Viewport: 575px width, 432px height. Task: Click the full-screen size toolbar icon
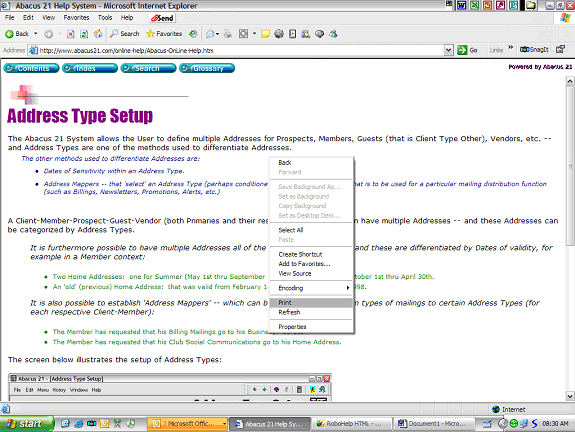tap(243, 34)
